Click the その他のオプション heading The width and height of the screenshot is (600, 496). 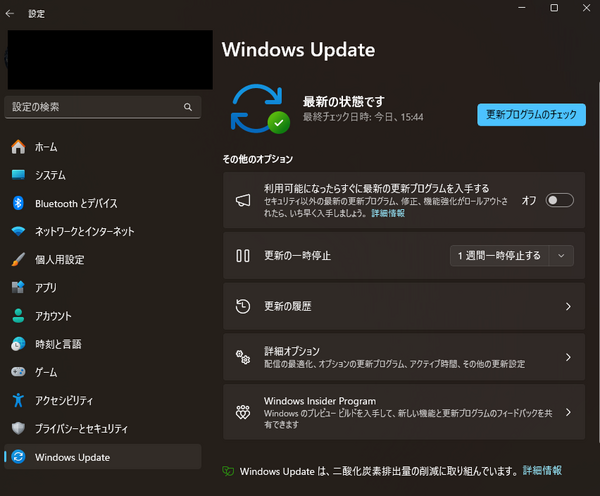pyautogui.click(x=258, y=159)
